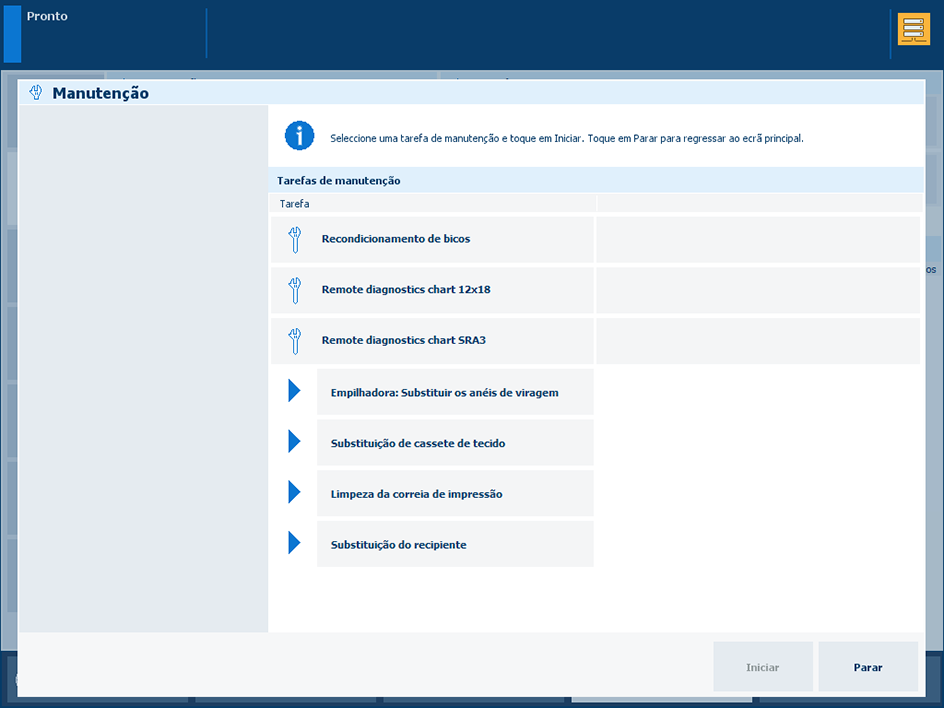
Task: Select Substituição de cassete de tecido task
Action: coord(455,442)
